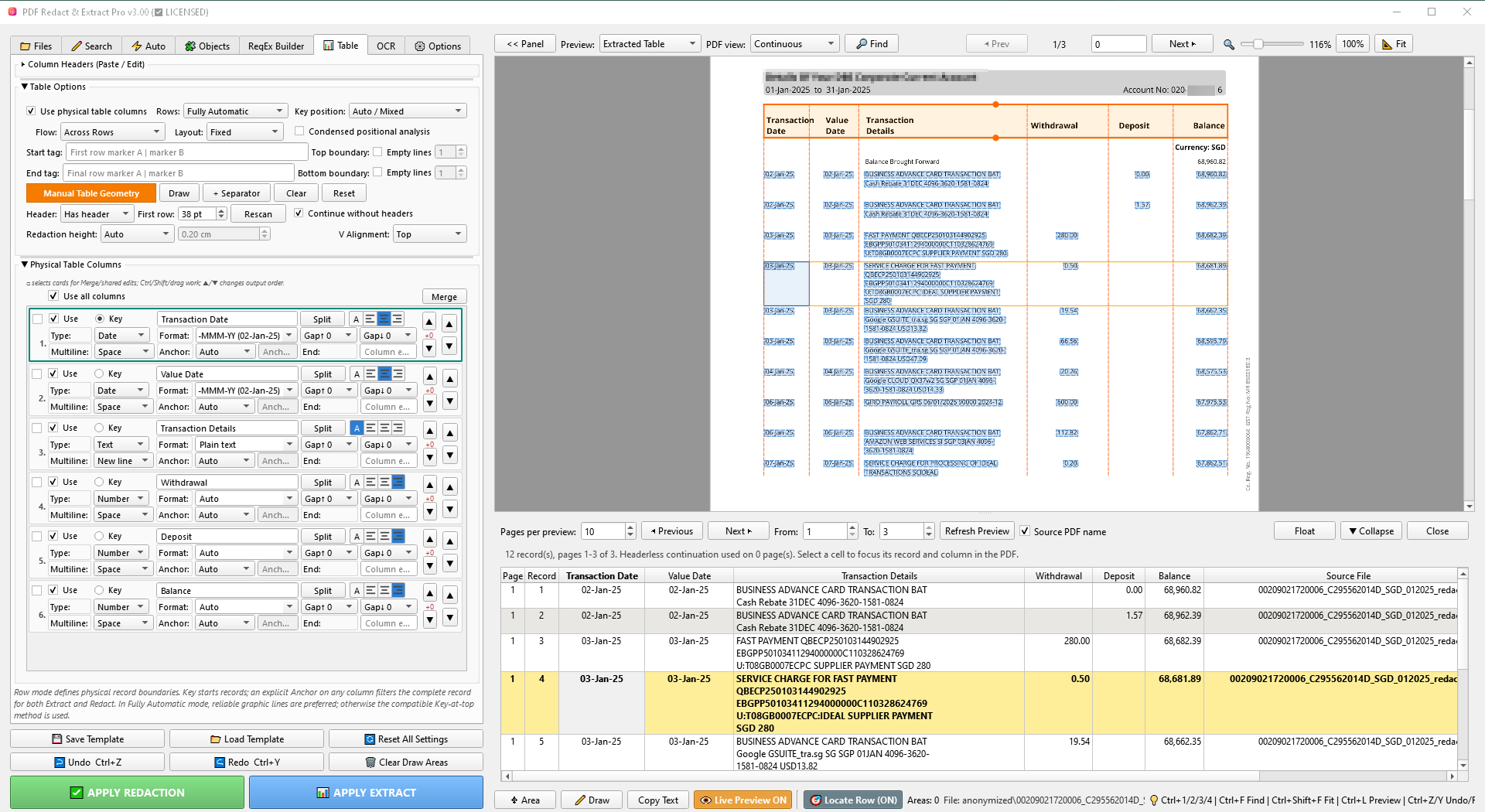This screenshot has width=1485, height=812.
Task: Click the lightbulb shortcut hints icon
Action: pyautogui.click(x=1154, y=800)
